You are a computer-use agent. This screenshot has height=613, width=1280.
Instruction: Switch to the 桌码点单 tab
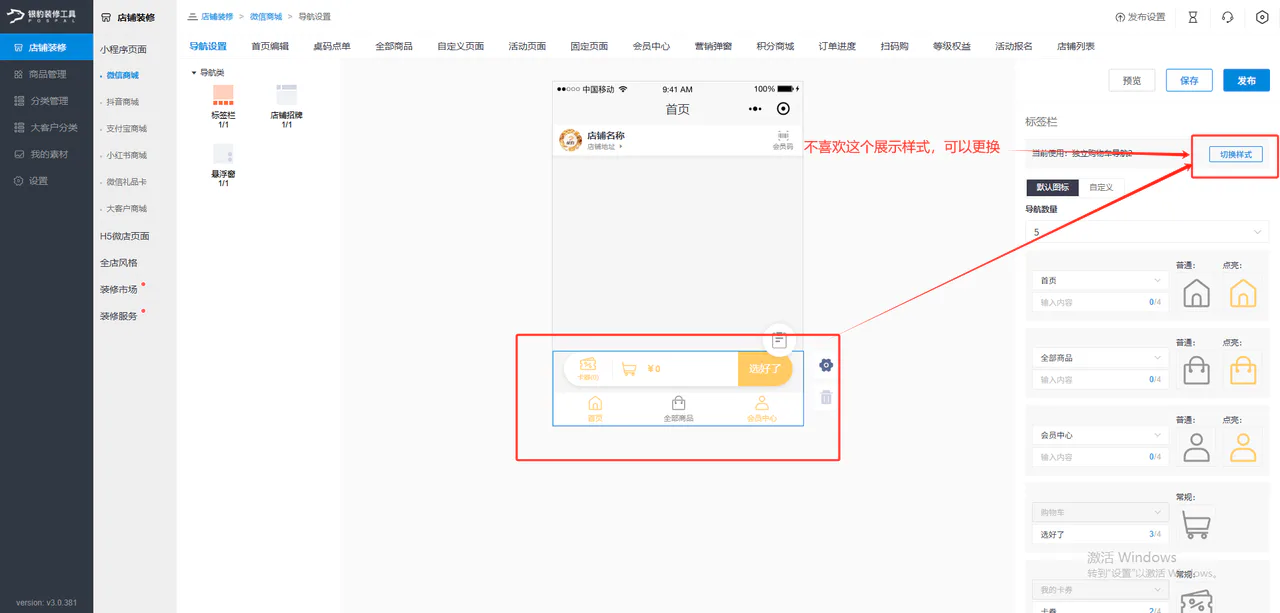pos(332,46)
